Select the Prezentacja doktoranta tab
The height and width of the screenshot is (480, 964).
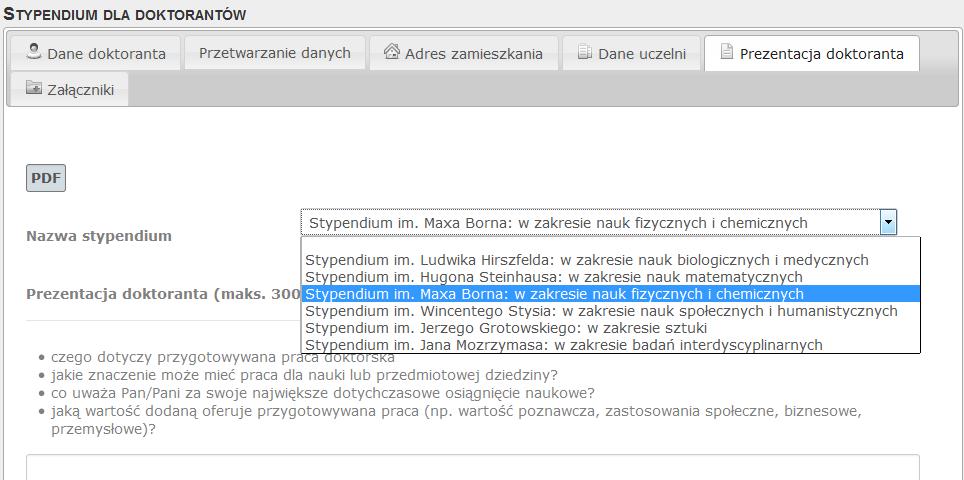click(812, 53)
